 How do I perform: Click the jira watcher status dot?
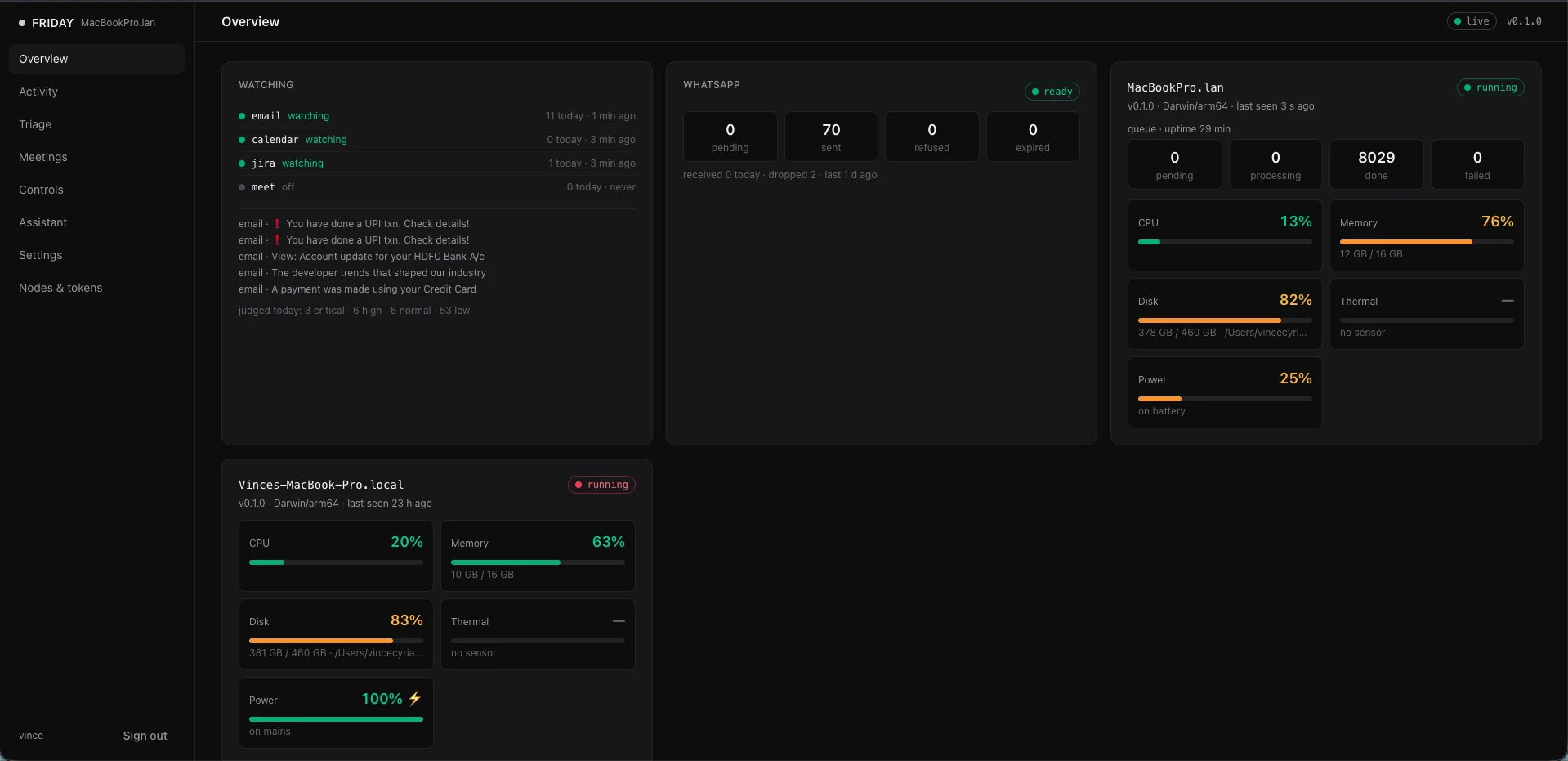click(x=242, y=163)
